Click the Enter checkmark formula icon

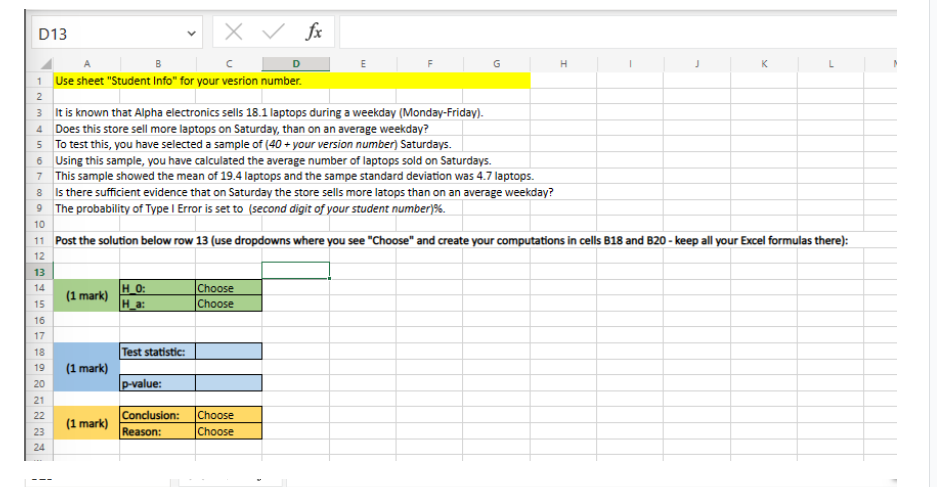point(273,32)
